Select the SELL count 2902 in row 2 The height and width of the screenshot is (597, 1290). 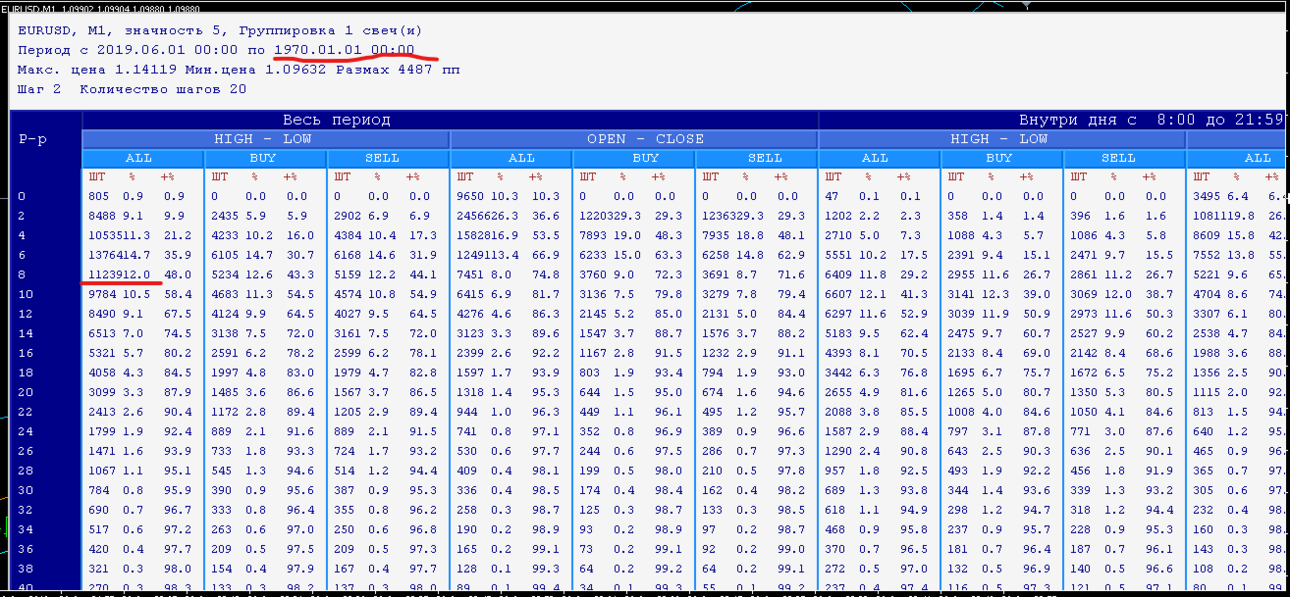[349, 216]
